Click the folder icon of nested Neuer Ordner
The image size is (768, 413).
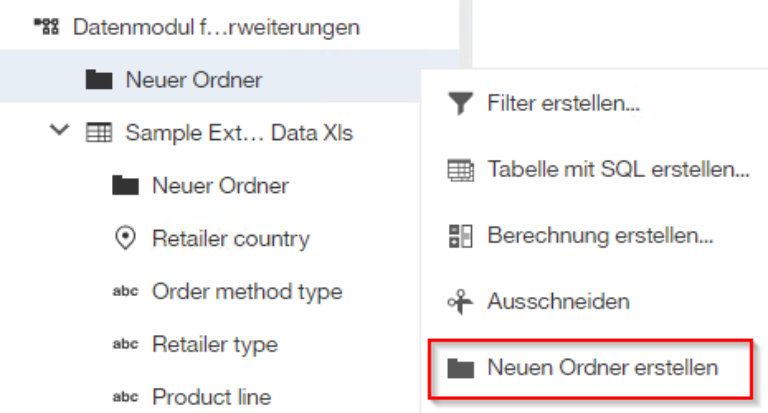pos(125,186)
